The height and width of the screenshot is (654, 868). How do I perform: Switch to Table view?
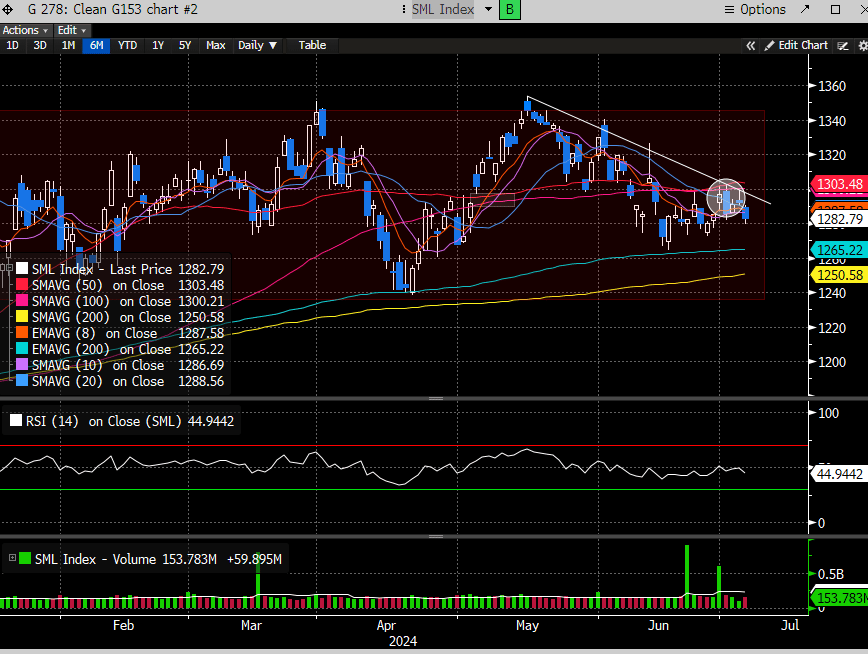point(312,45)
